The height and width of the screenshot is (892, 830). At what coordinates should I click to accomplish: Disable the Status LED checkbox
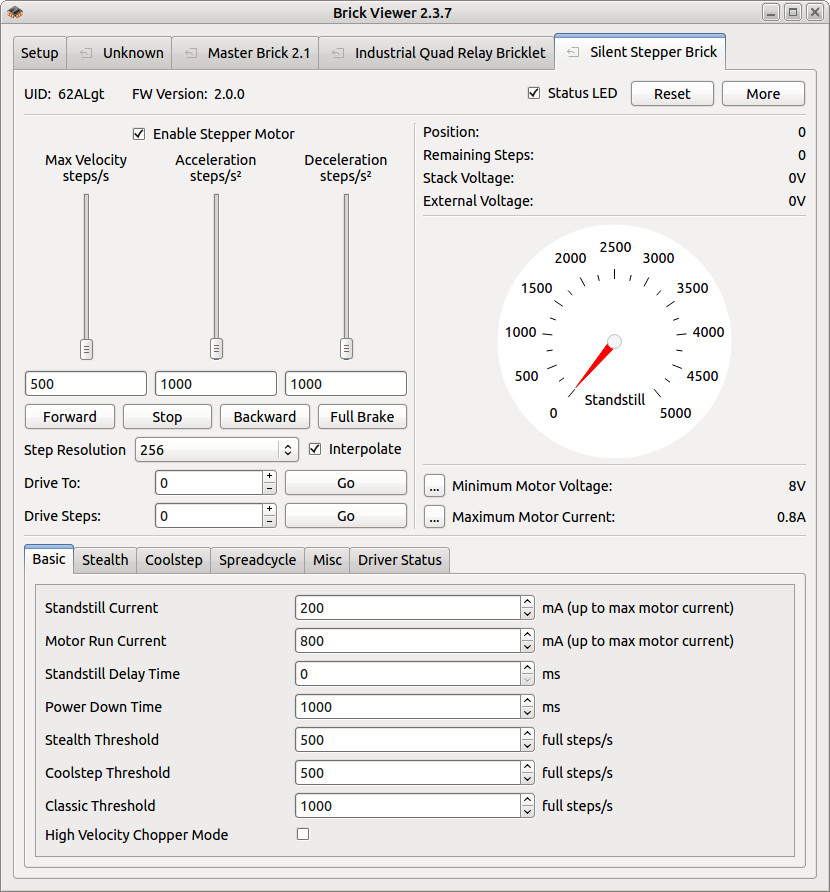pyautogui.click(x=534, y=93)
